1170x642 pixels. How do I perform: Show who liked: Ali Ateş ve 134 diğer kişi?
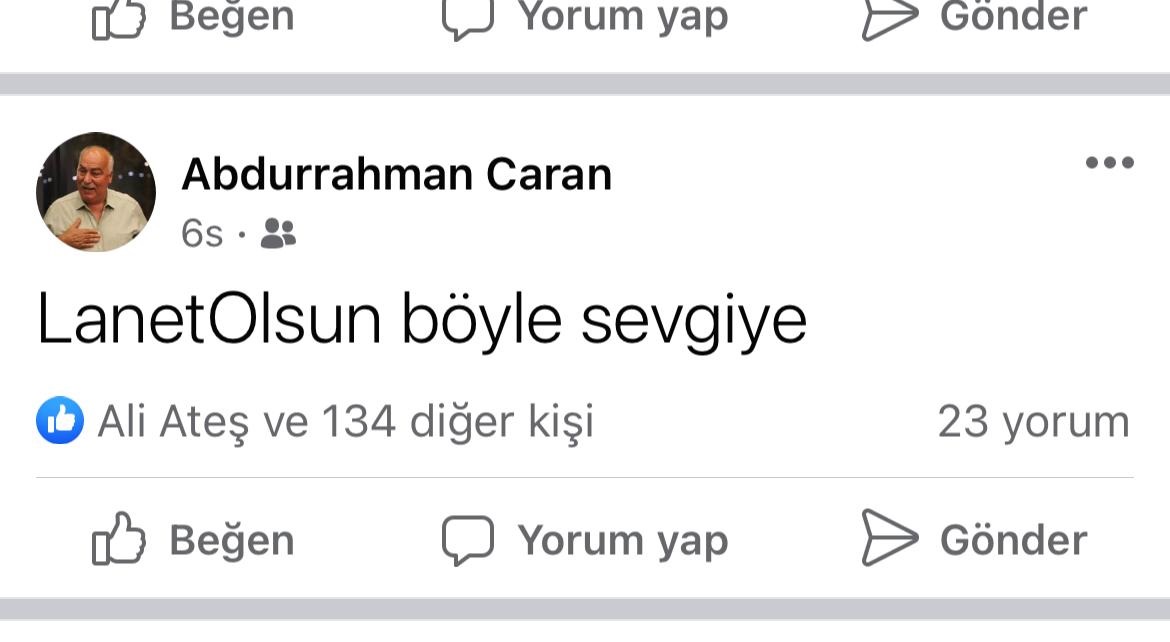coord(345,423)
